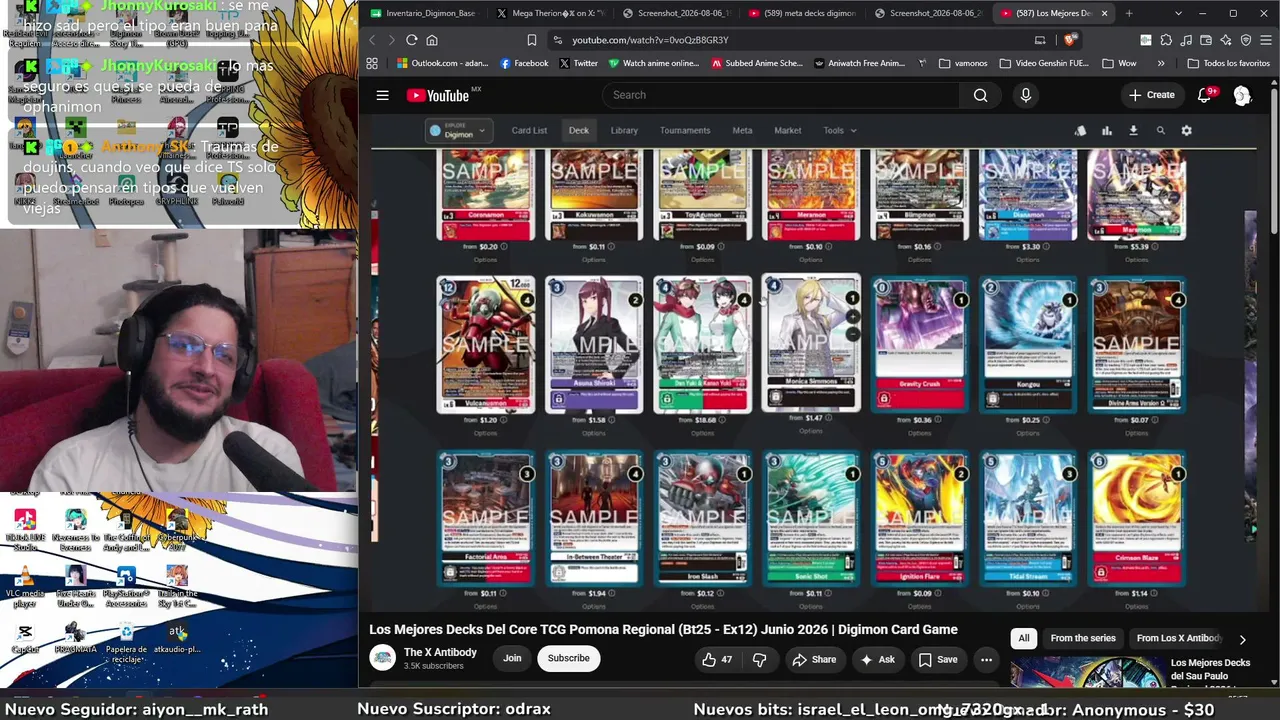This screenshot has height=720, width=1280.
Task: Click the deck page search icon
Action: [x=1160, y=131]
